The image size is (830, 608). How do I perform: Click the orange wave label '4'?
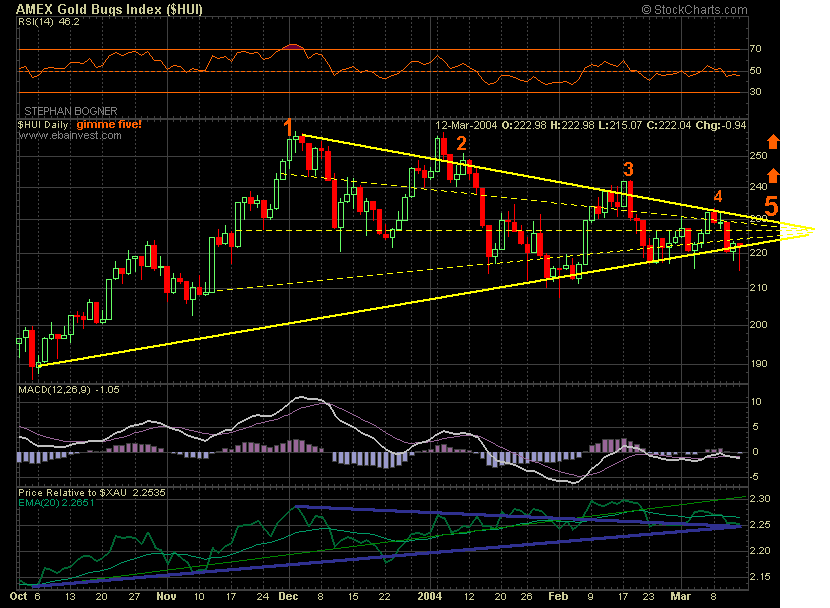(x=717, y=196)
